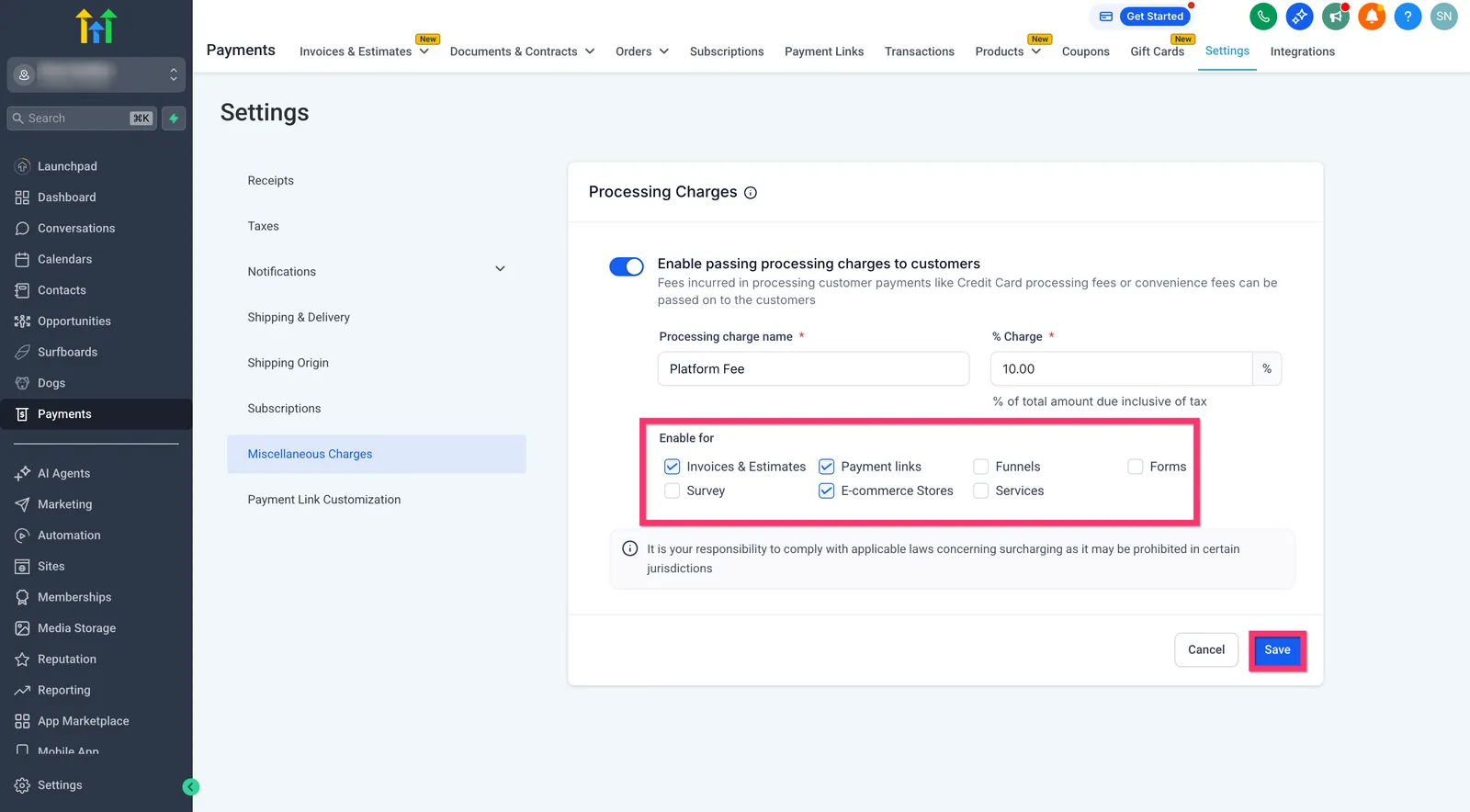Screen dimensions: 1470x812
Task: Click the % Charge input field
Action: point(1121,369)
